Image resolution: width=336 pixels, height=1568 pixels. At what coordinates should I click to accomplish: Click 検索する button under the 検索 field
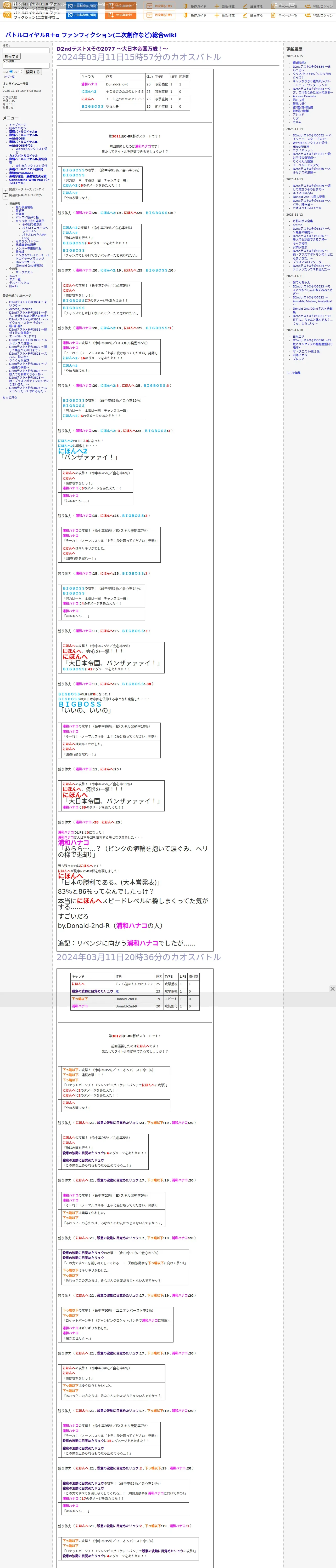point(12,57)
